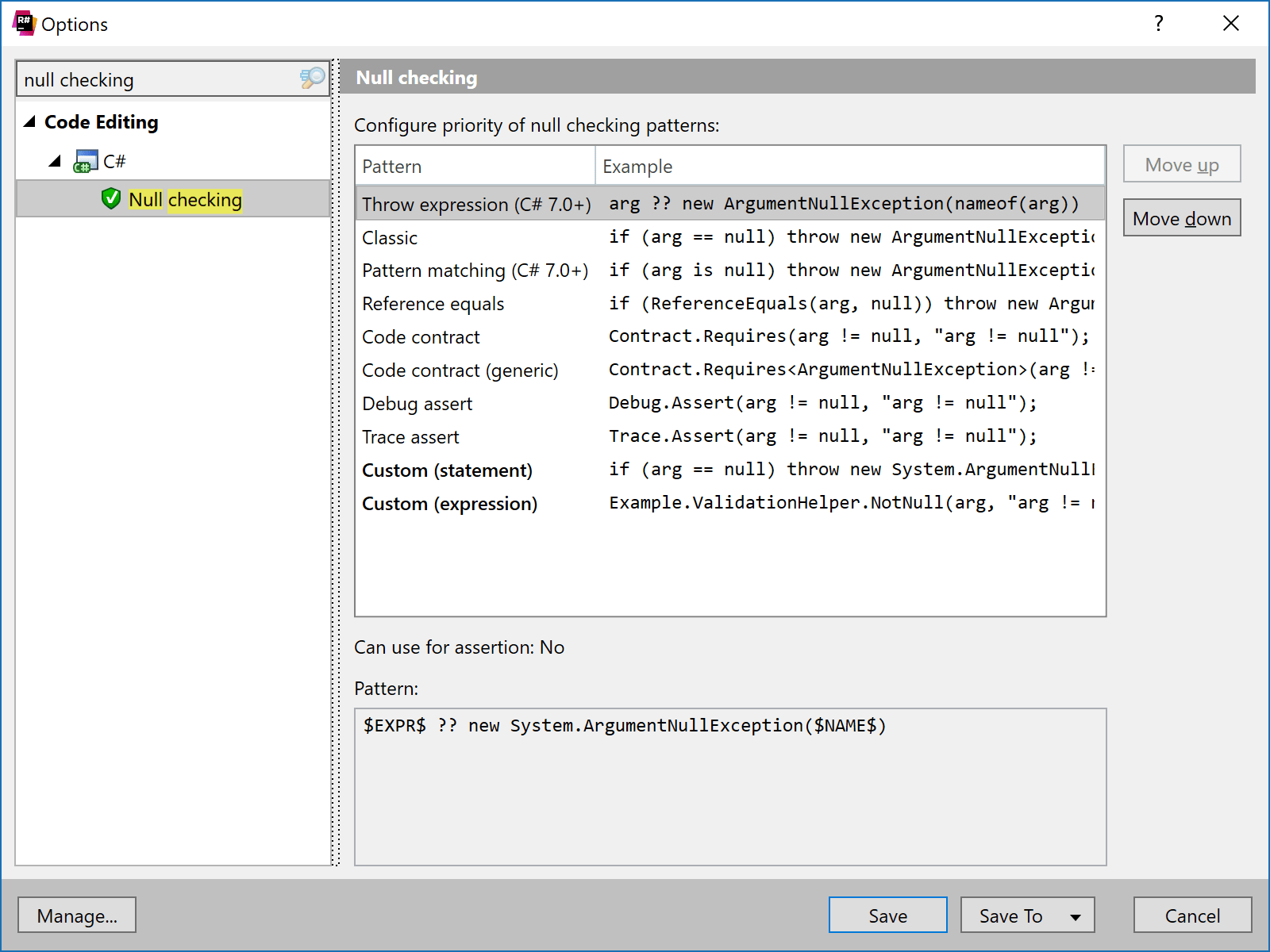Viewport: 1270px width, 952px height.
Task: Open the Manage dialog
Action: click(76, 915)
